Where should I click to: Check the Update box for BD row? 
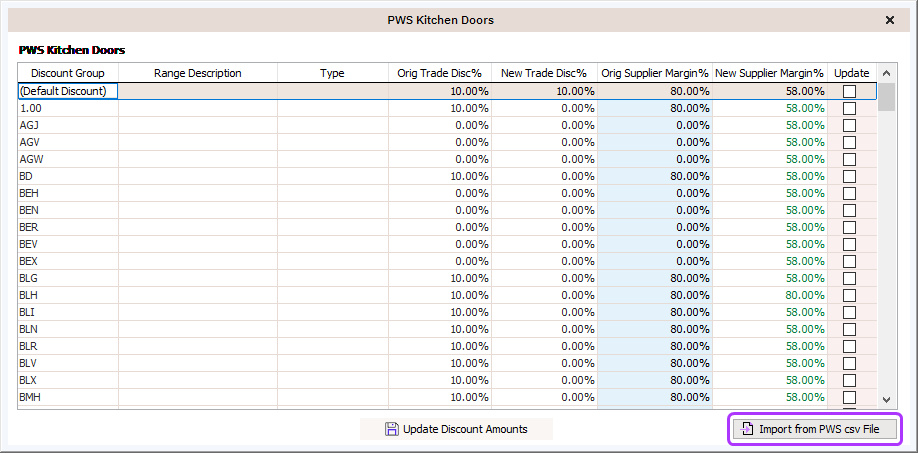849,176
